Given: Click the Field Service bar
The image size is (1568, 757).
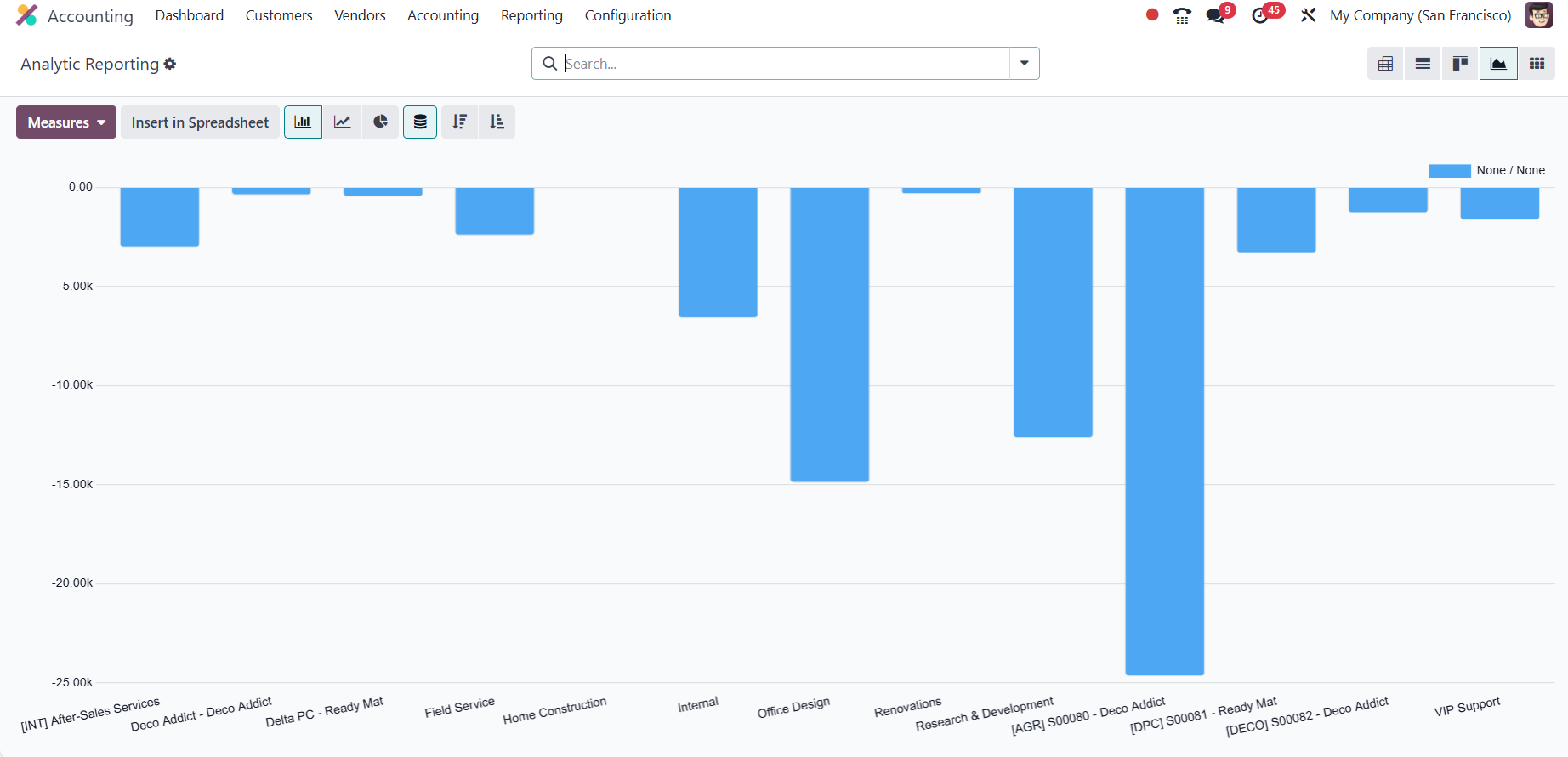Looking at the screenshot, I should click(x=494, y=211).
